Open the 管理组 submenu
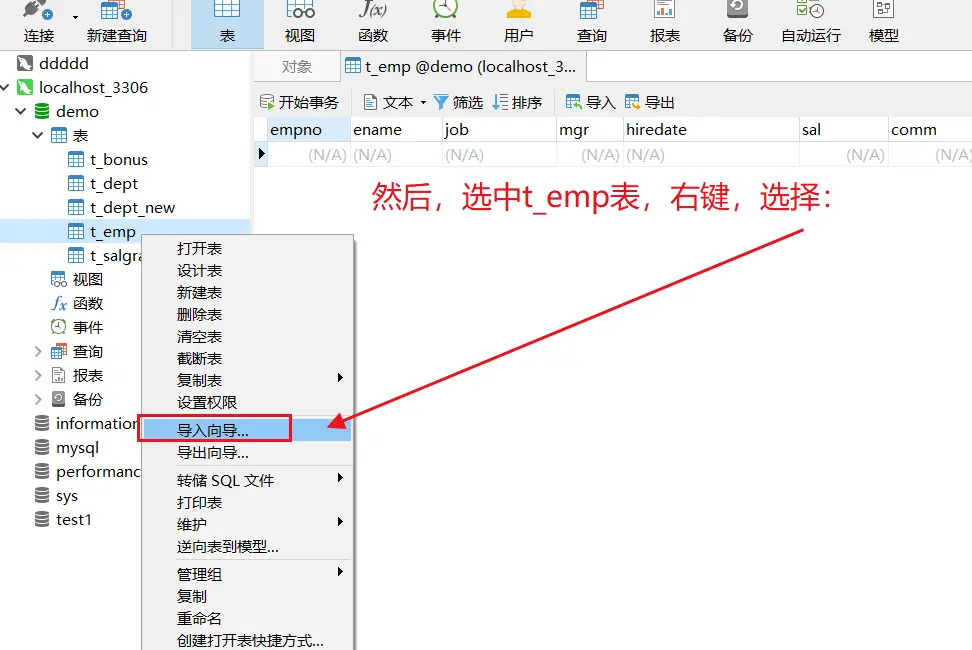The height and width of the screenshot is (650, 972). pos(247,574)
